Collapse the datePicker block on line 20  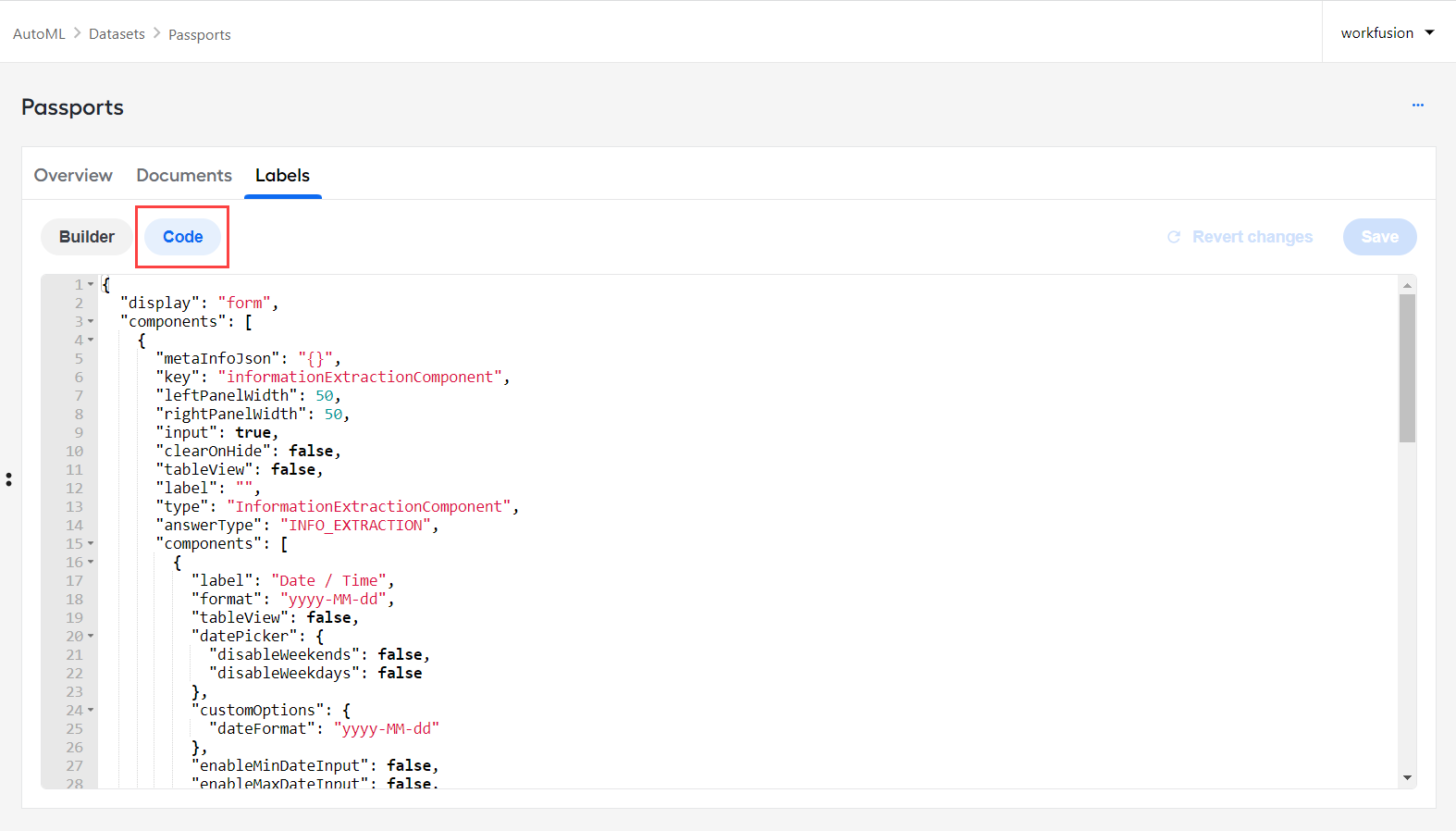91,636
